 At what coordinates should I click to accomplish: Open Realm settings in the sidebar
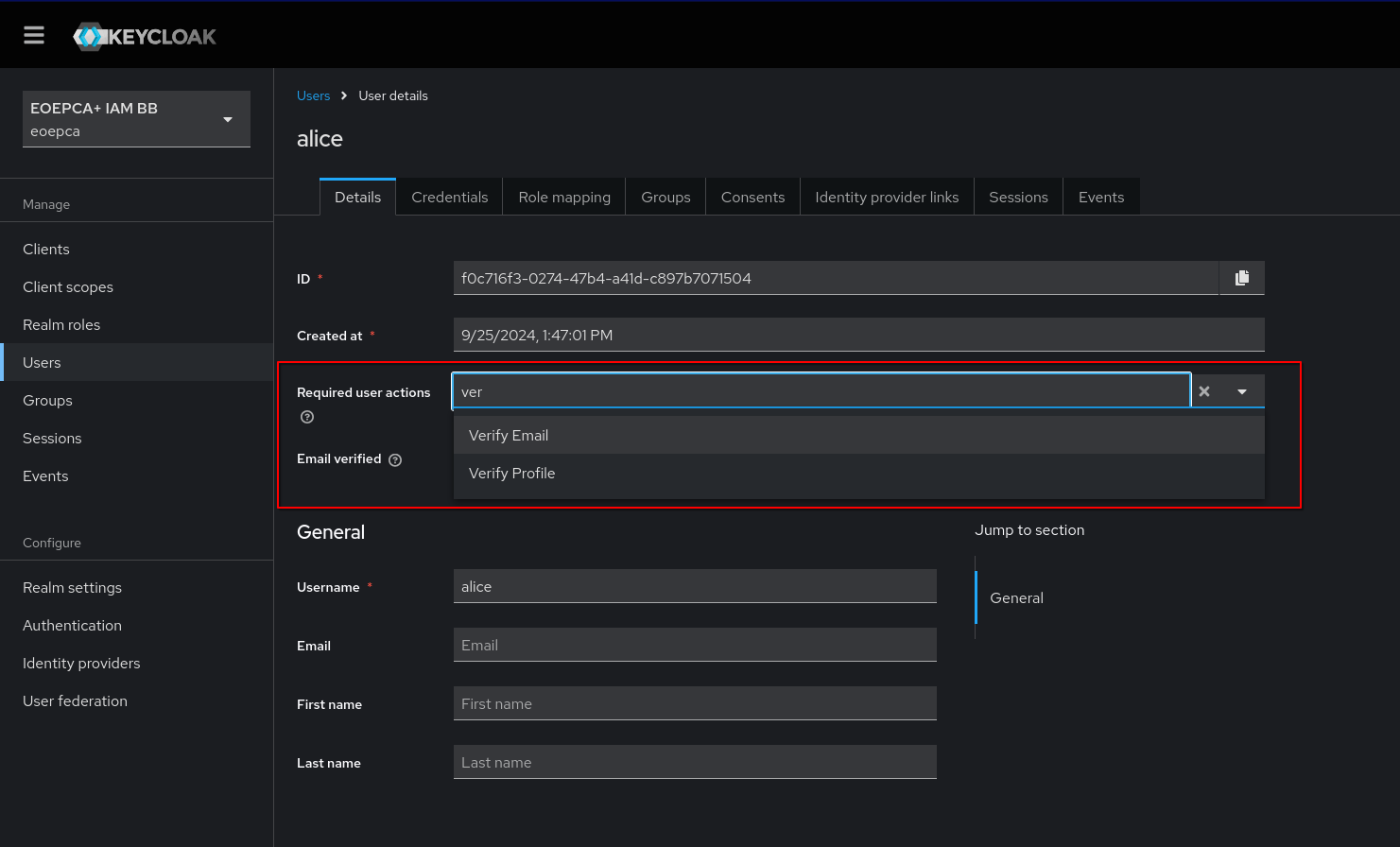136,587
